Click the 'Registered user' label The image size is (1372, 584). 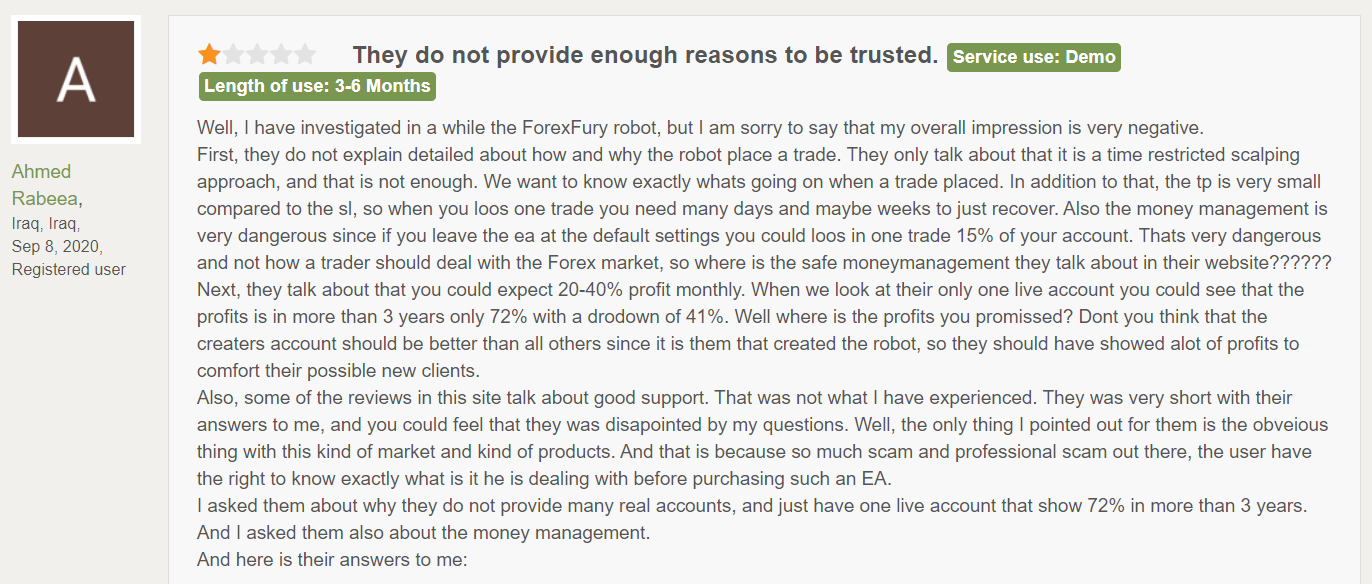coord(69,270)
